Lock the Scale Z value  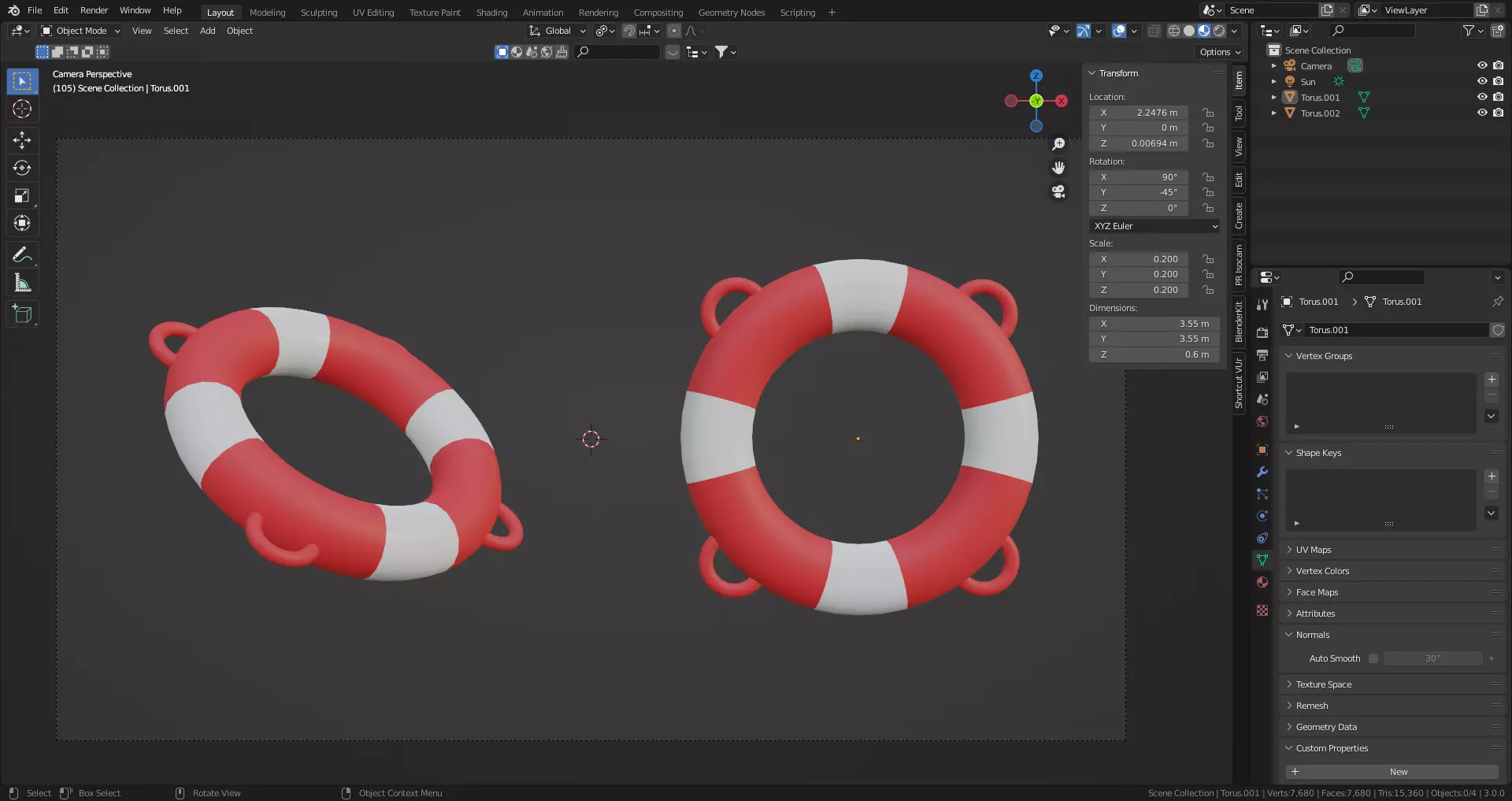coord(1208,290)
